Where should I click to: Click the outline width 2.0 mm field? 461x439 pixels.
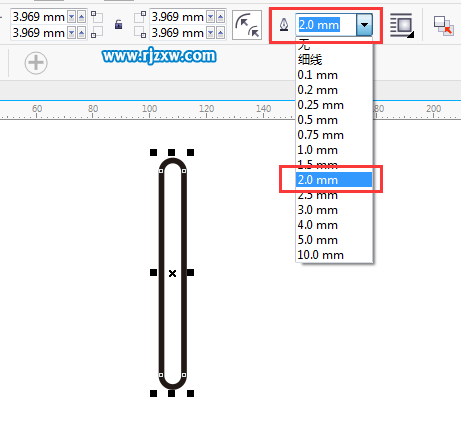click(x=326, y=25)
